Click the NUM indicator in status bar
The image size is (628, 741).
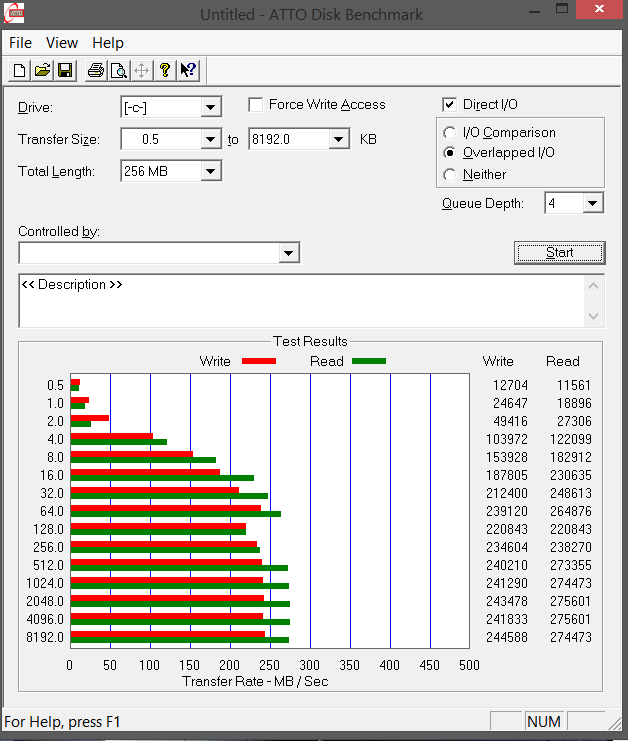[x=544, y=722]
